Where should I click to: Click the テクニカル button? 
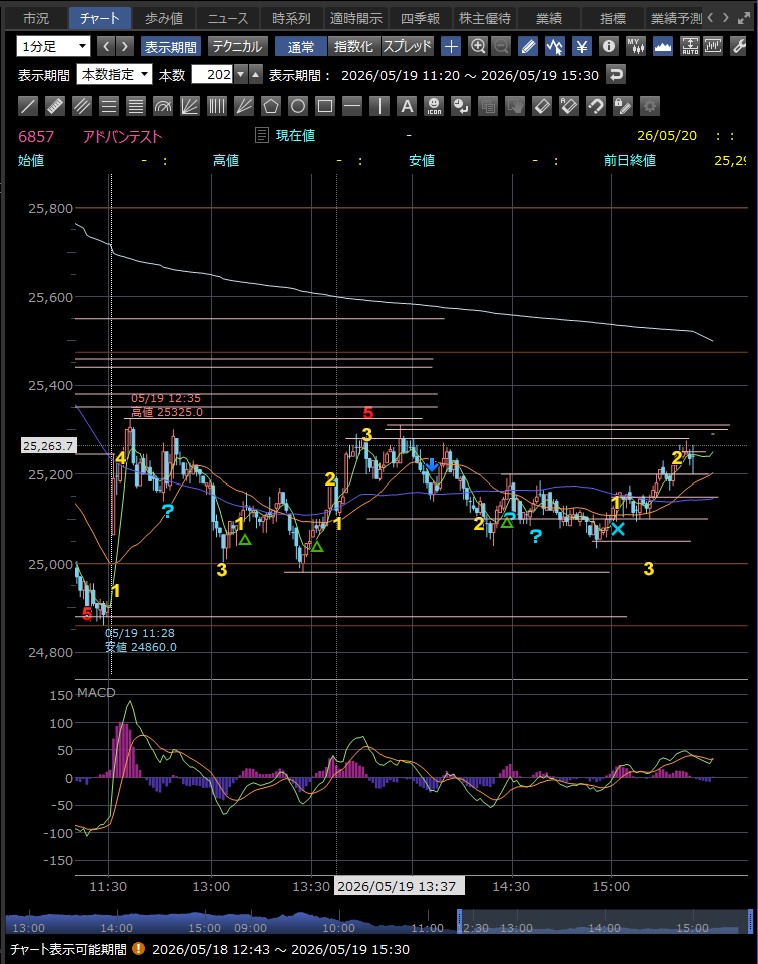[237, 47]
